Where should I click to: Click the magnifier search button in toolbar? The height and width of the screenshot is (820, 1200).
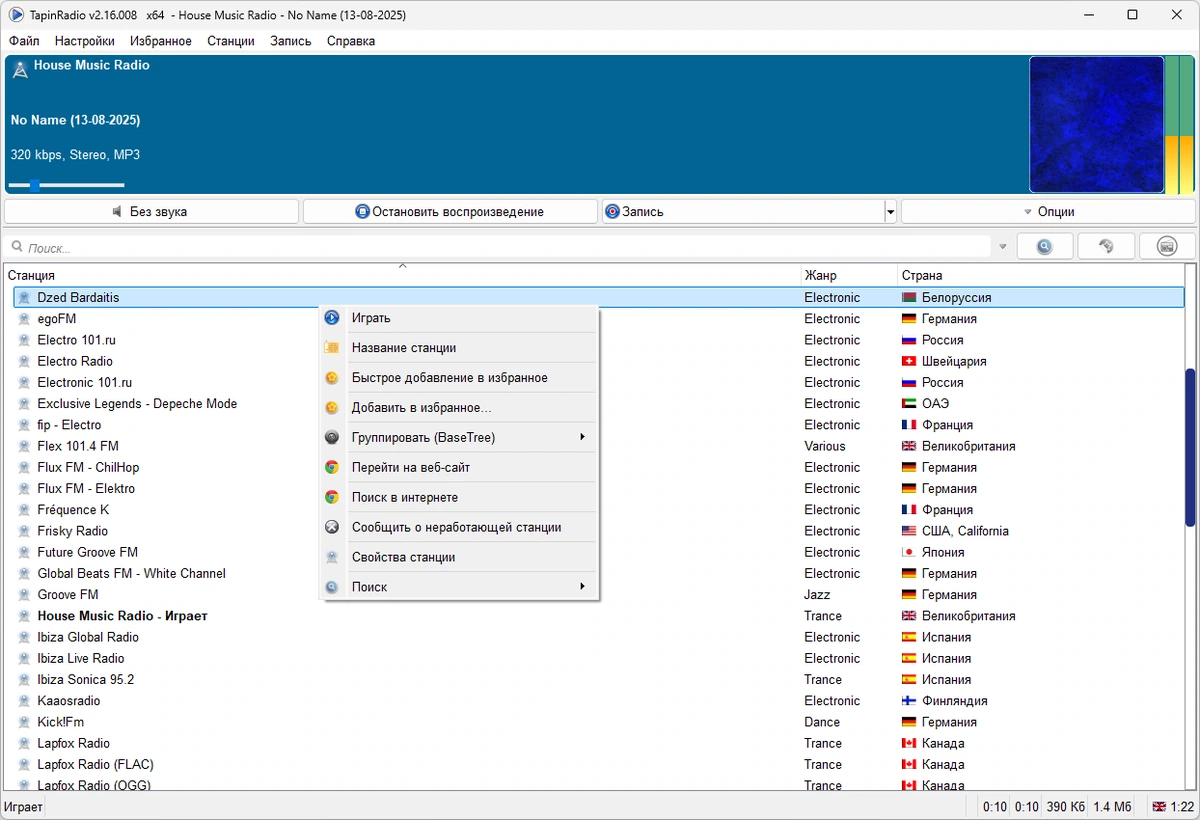tap(1045, 247)
